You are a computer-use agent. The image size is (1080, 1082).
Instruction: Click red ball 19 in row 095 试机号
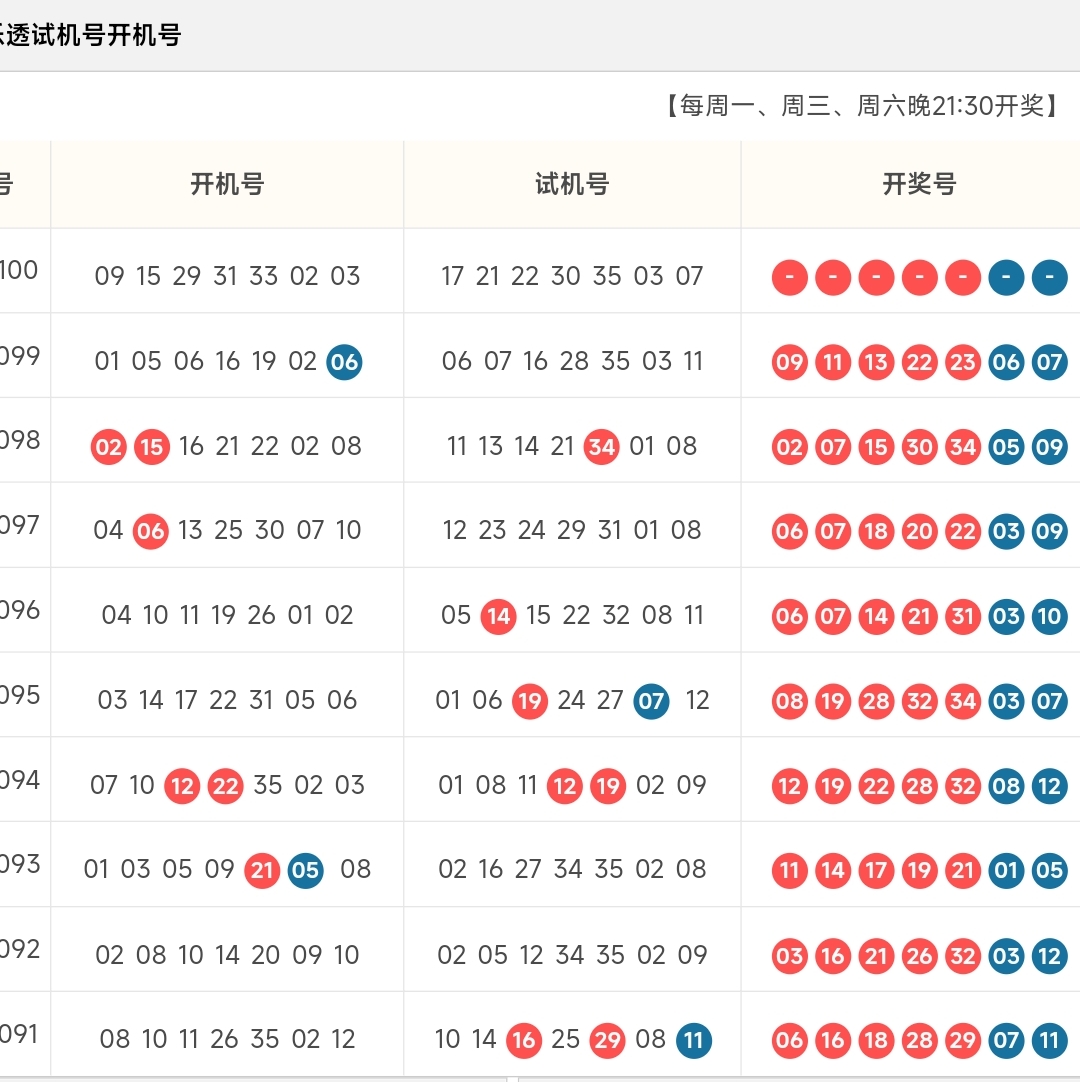(530, 702)
